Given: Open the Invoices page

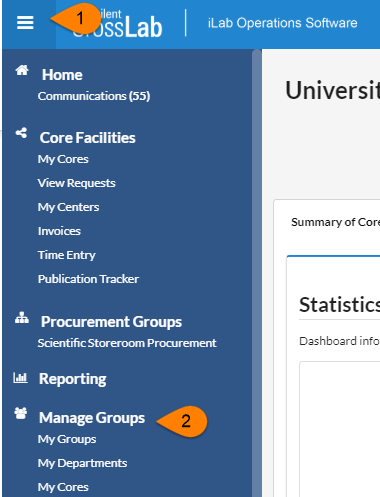Looking at the screenshot, I should [59, 231].
